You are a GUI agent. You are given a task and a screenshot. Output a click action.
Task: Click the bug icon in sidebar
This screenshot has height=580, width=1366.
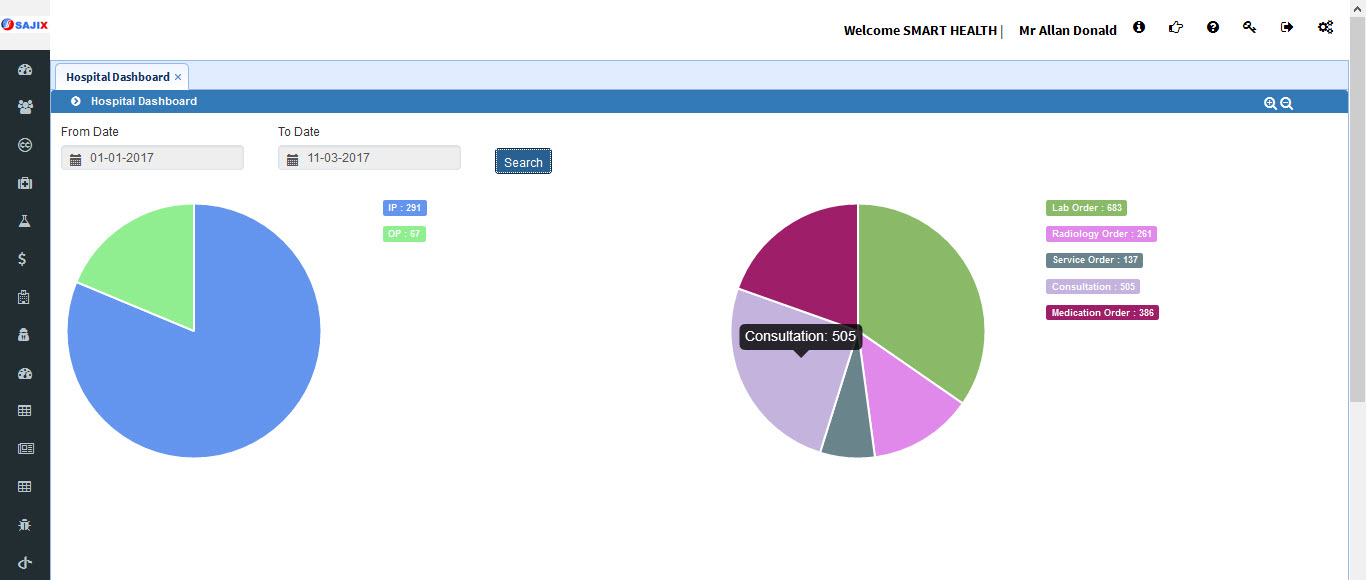tap(25, 524)
